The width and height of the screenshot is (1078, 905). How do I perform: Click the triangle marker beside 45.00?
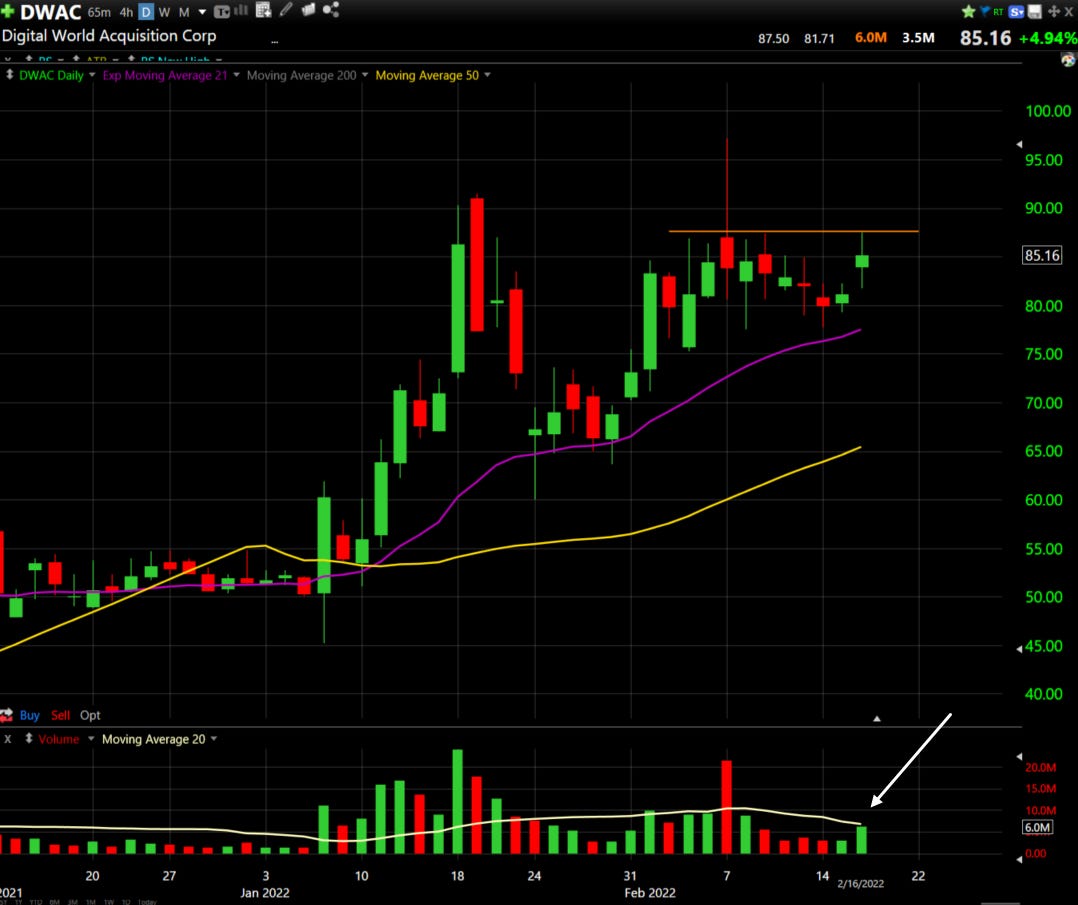coord(1019,648)
